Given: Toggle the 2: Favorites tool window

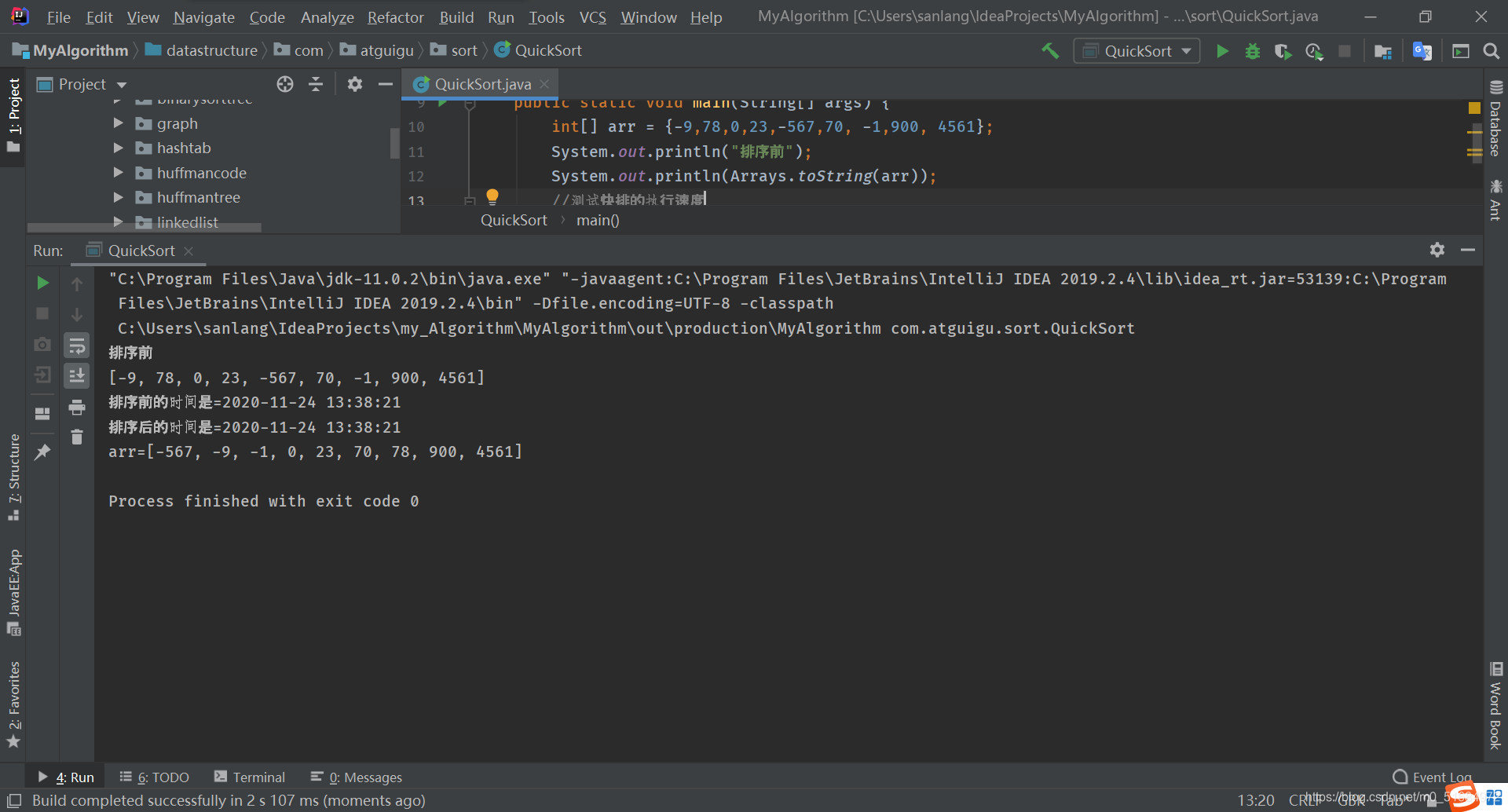Looking at the screenshot, I should (14, 704).
